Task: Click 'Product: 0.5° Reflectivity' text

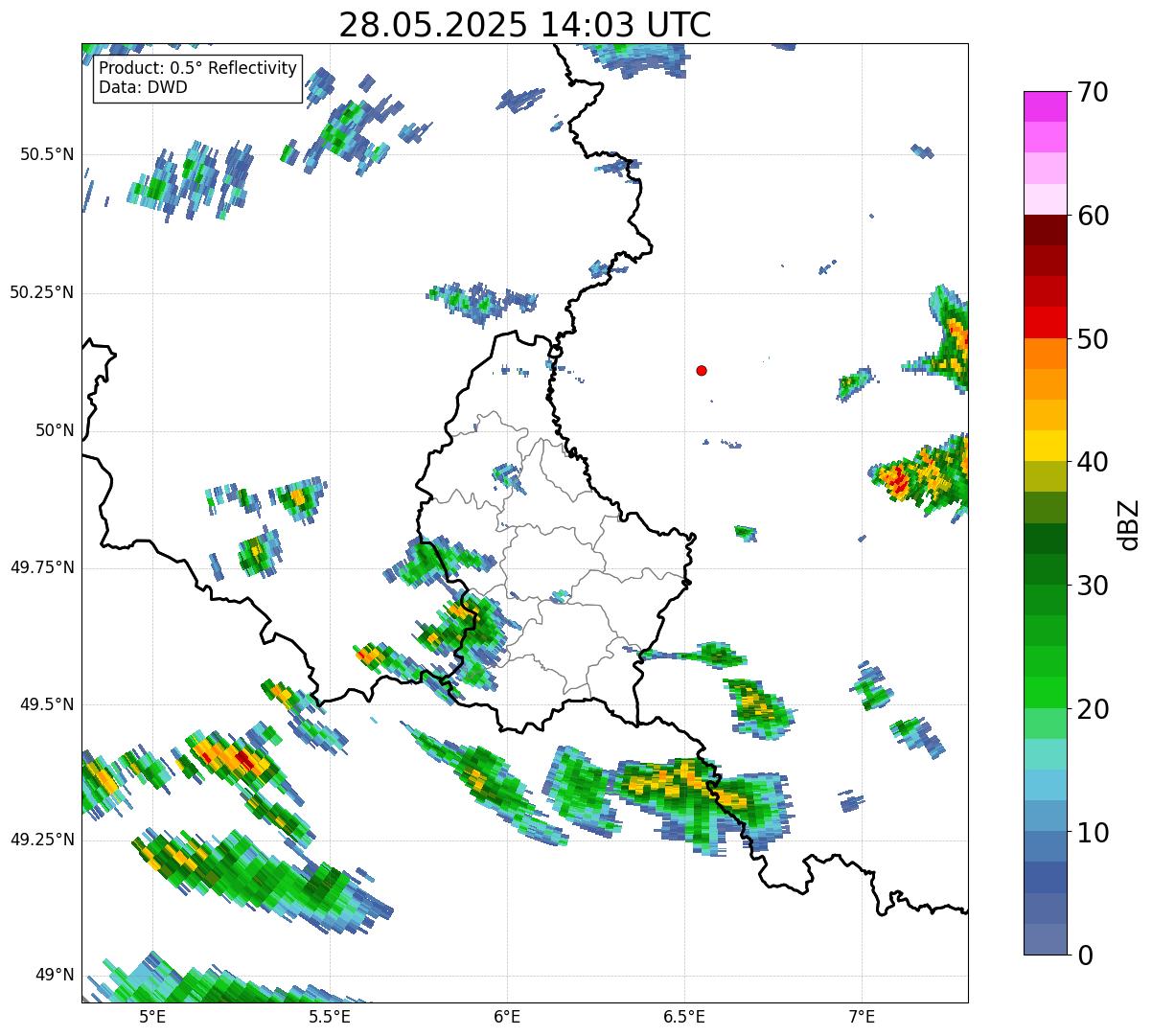Action: click(197, 69)
